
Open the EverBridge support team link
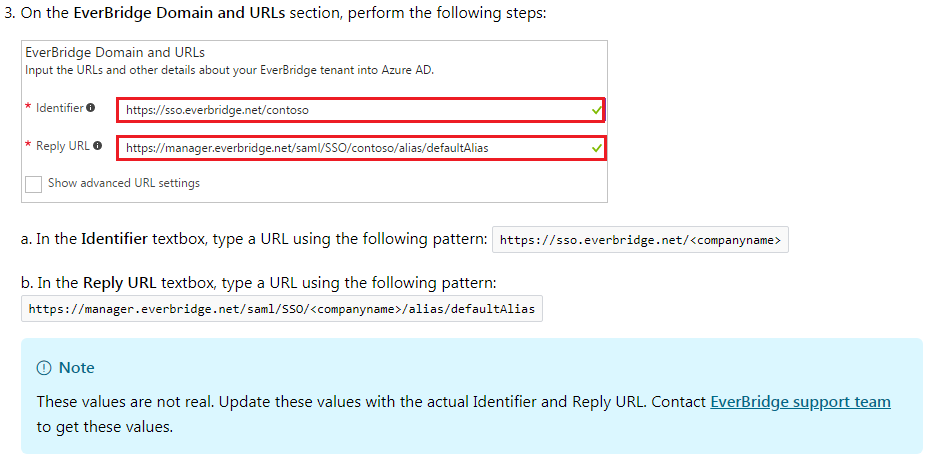pyautogui.click(x=800, y=402)
